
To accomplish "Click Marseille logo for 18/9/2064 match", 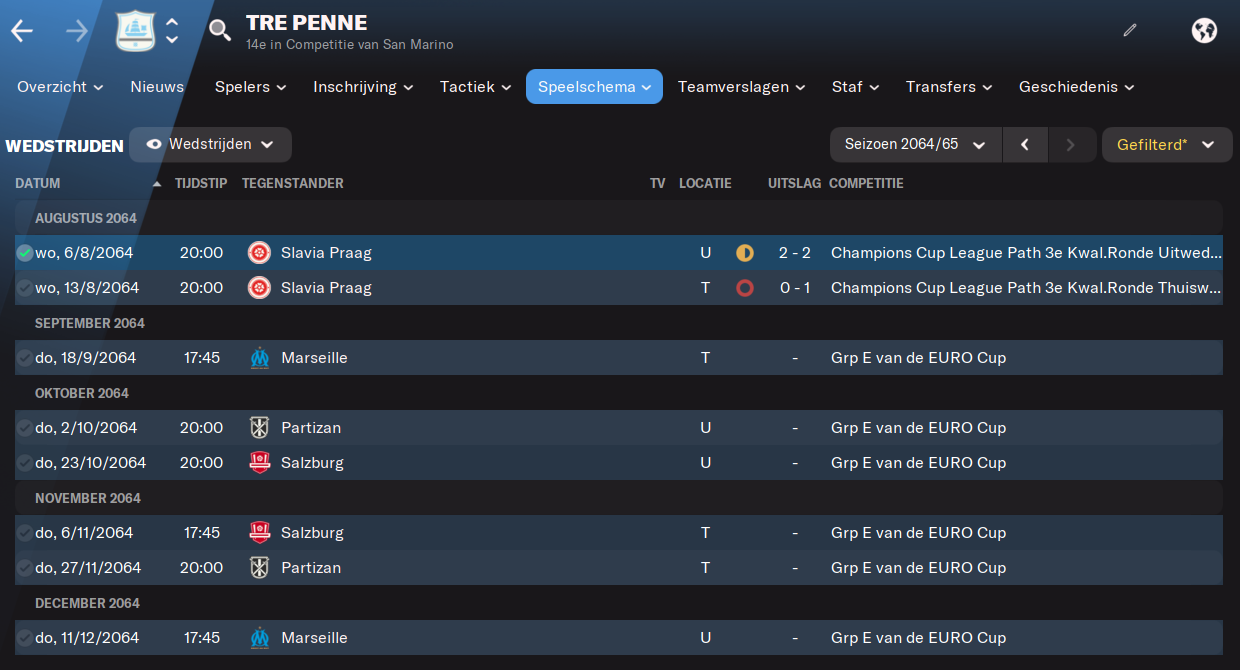I will point(259,358).
